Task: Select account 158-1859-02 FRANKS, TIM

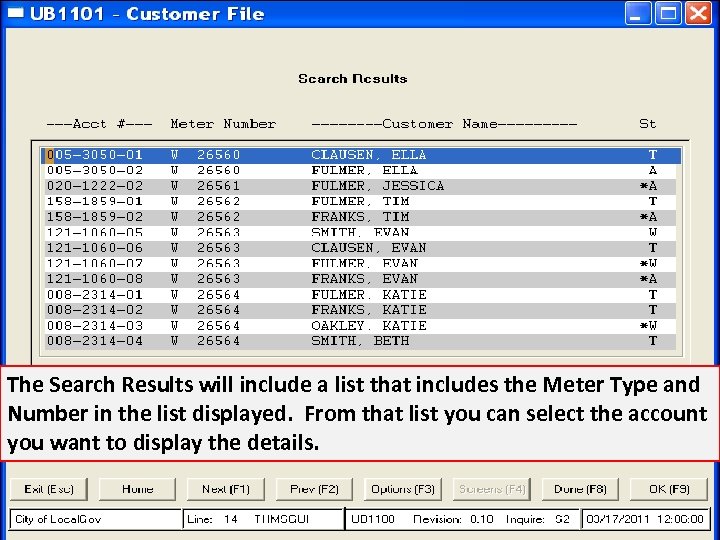Action: click(360, 217)
